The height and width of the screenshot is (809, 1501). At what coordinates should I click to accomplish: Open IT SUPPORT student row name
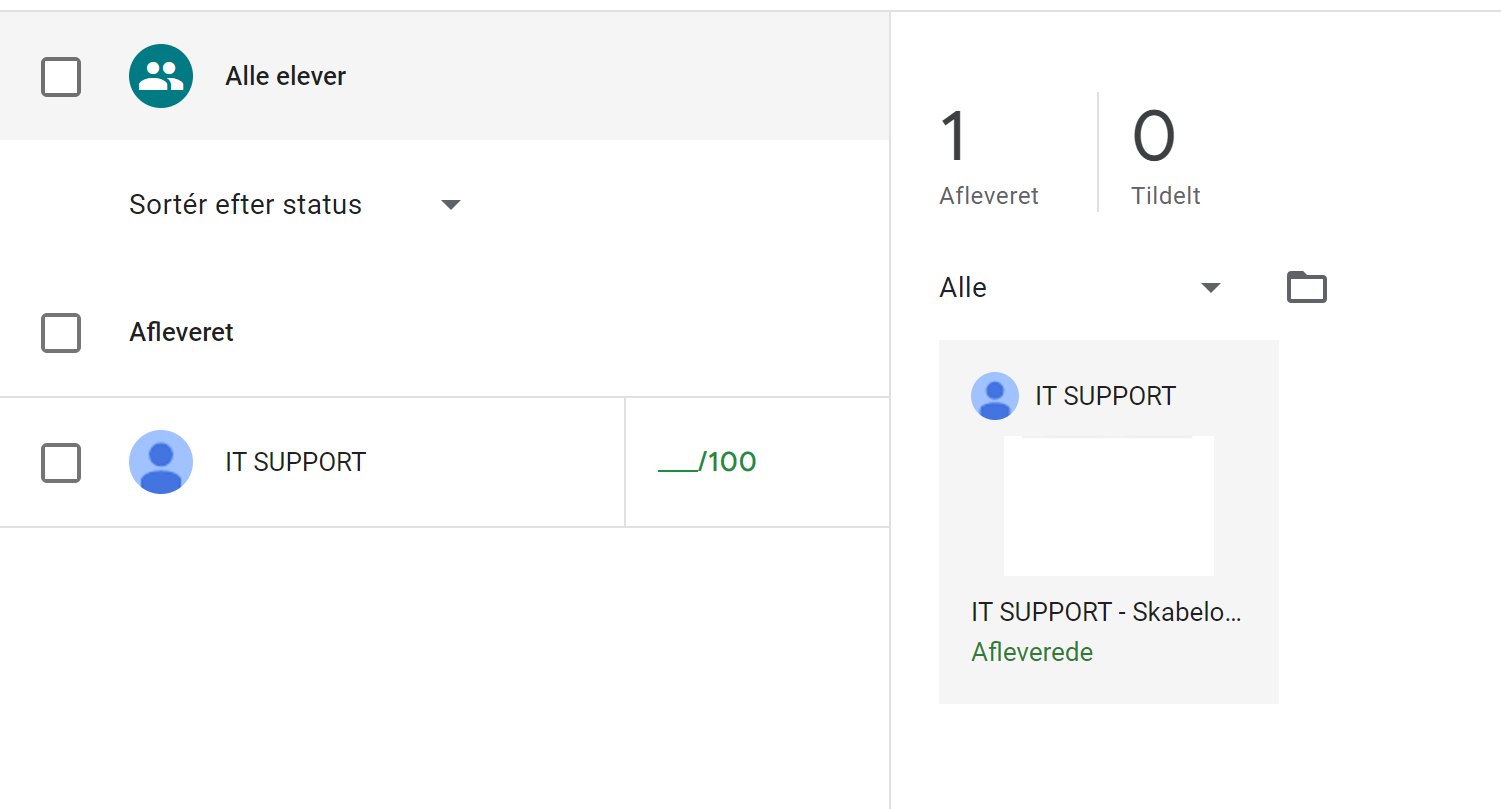pyautogui.click(x=295, y=462)
